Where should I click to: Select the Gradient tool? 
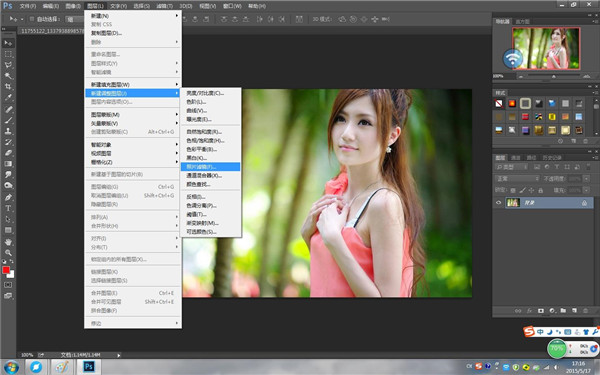[x=8, y=164]
